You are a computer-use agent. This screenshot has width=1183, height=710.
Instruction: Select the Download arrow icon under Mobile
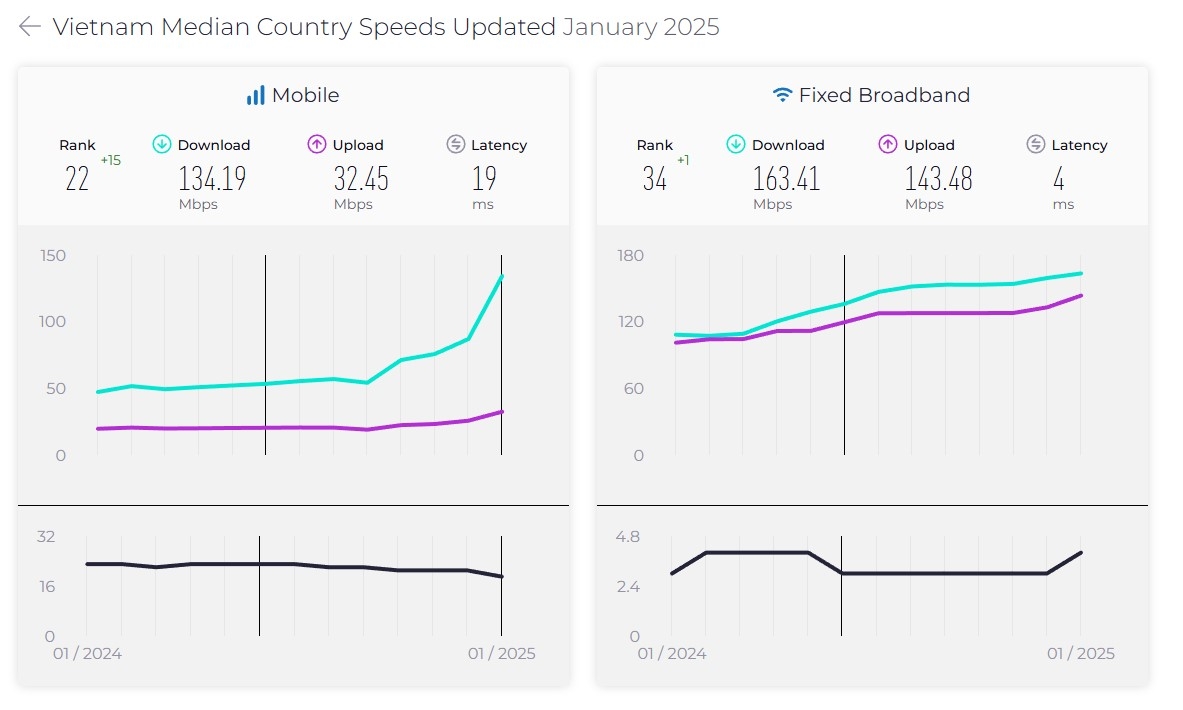click(161, 144)
